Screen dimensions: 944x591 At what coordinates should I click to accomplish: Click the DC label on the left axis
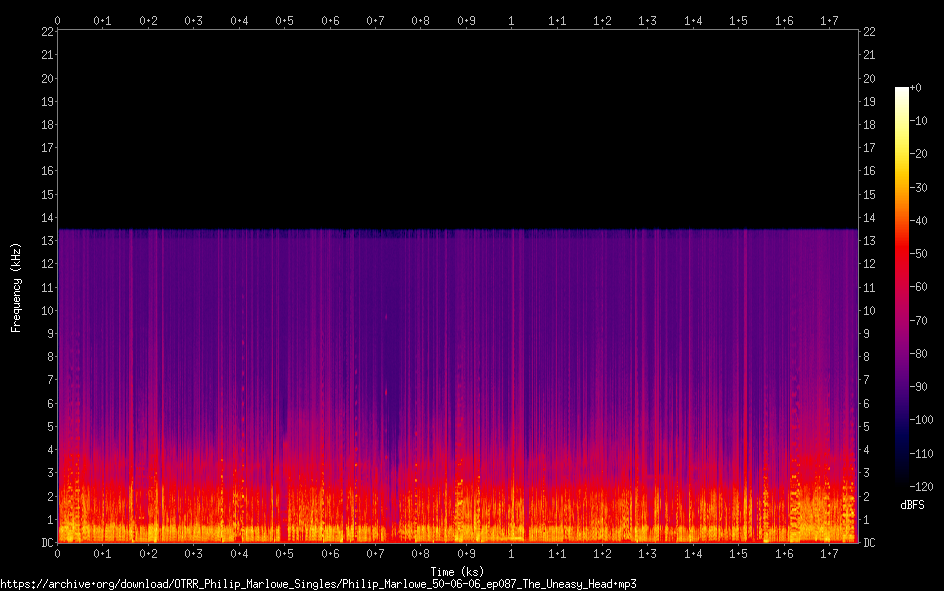[45, 543]
